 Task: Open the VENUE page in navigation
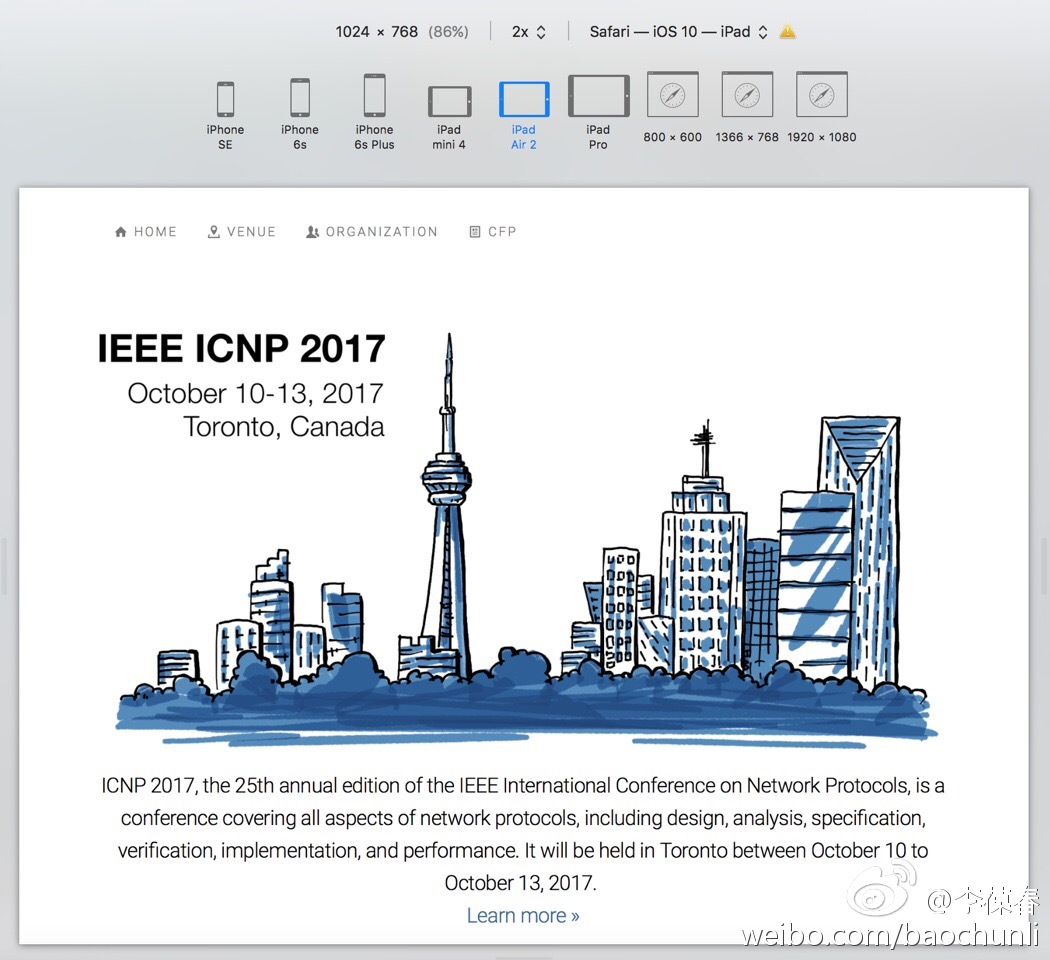coord(241,232)
